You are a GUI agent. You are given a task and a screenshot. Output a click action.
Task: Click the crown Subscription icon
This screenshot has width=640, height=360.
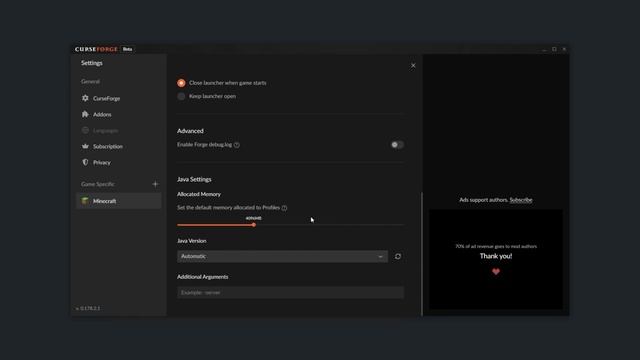pyautogui.click(x=85, y=146)
